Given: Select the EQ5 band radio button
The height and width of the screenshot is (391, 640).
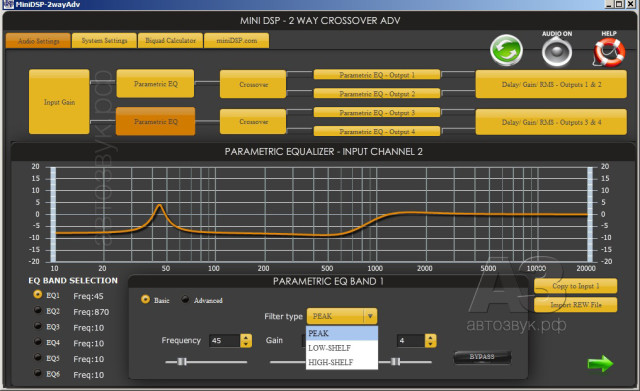Looking at the screenshot, I should [38, 358].
